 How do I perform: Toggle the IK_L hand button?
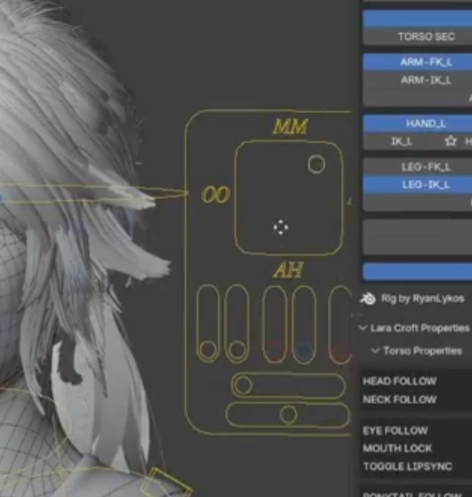click(401, 142)
